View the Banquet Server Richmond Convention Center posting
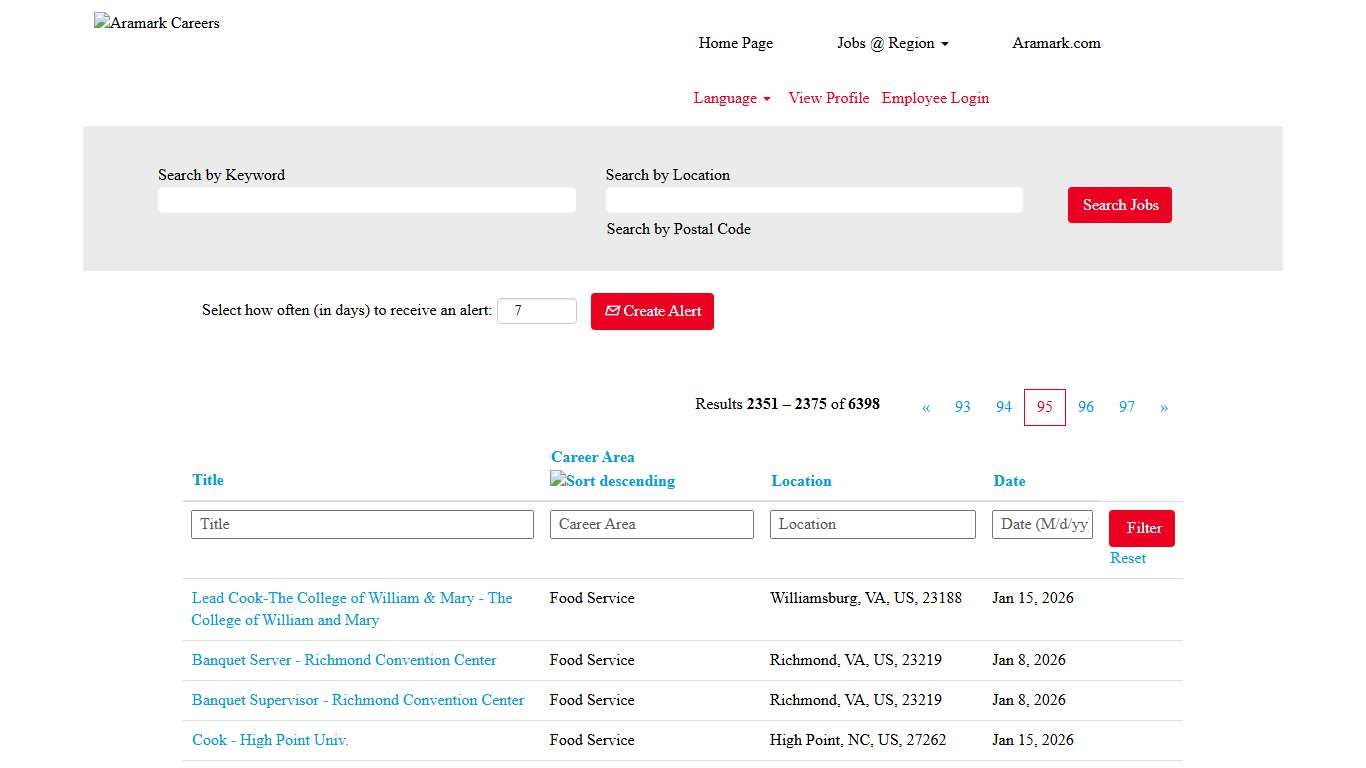This screenshot has height=768, width=1366. click(343, 660)
